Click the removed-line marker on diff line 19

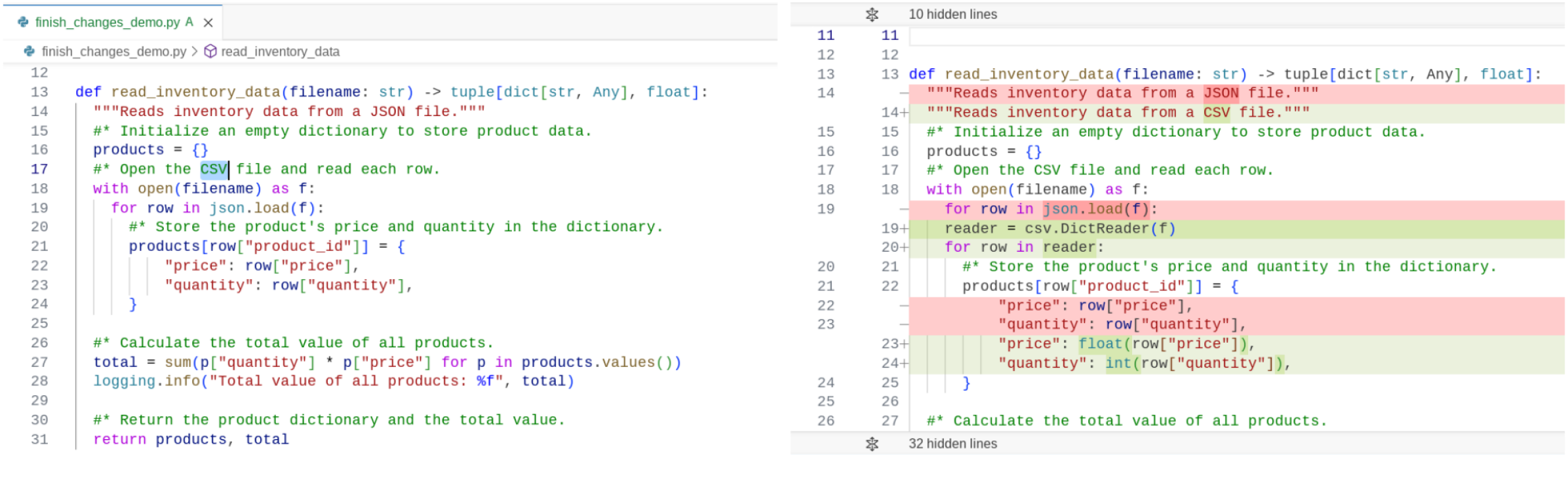pos(904,210)
